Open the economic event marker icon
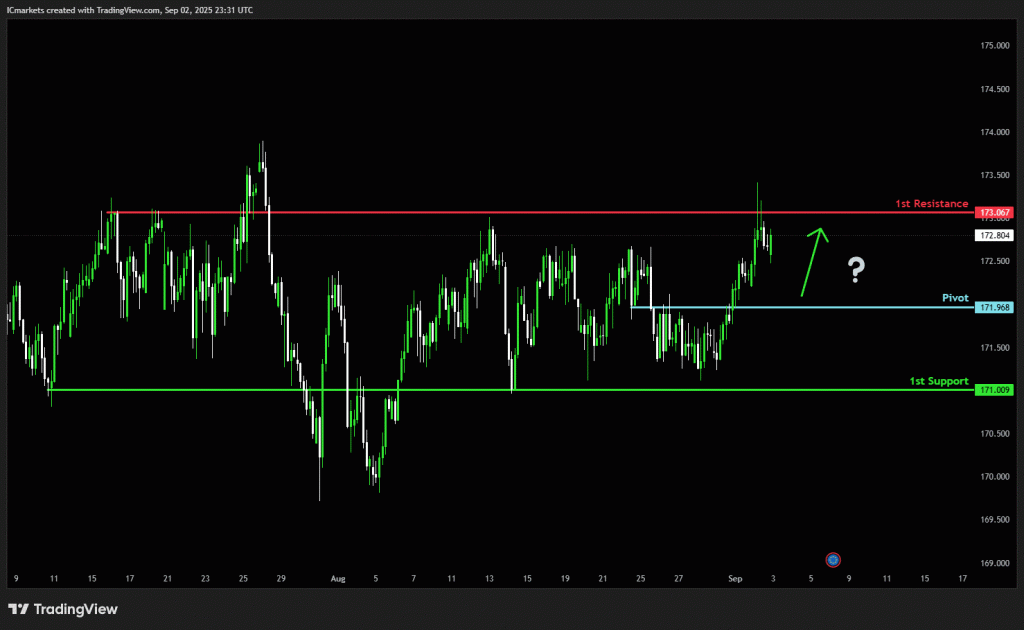 833,560
